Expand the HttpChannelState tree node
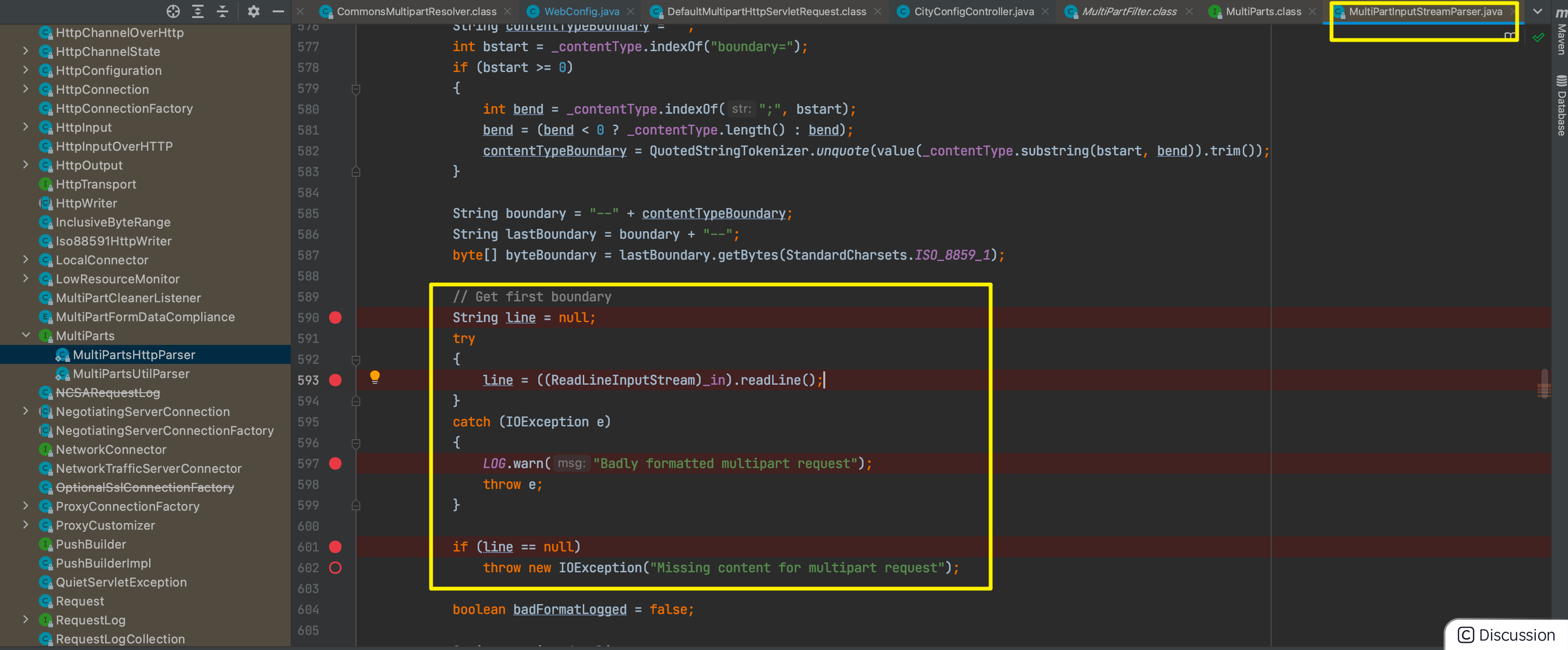1568x650 pixels. [x=26, y=51]
